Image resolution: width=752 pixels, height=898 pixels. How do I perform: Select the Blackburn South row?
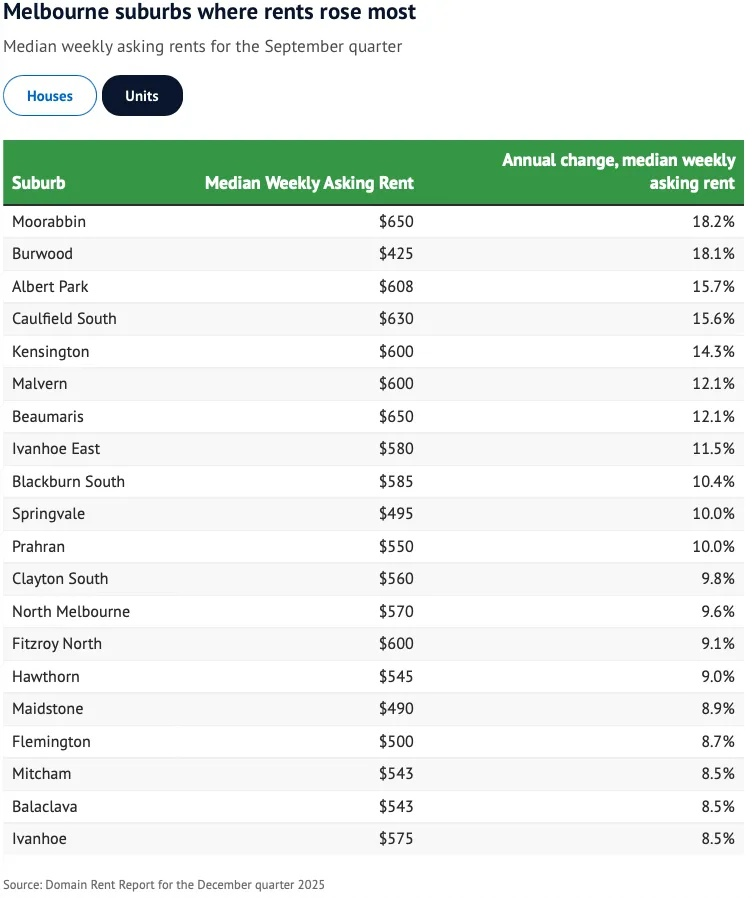click(68, 481)
